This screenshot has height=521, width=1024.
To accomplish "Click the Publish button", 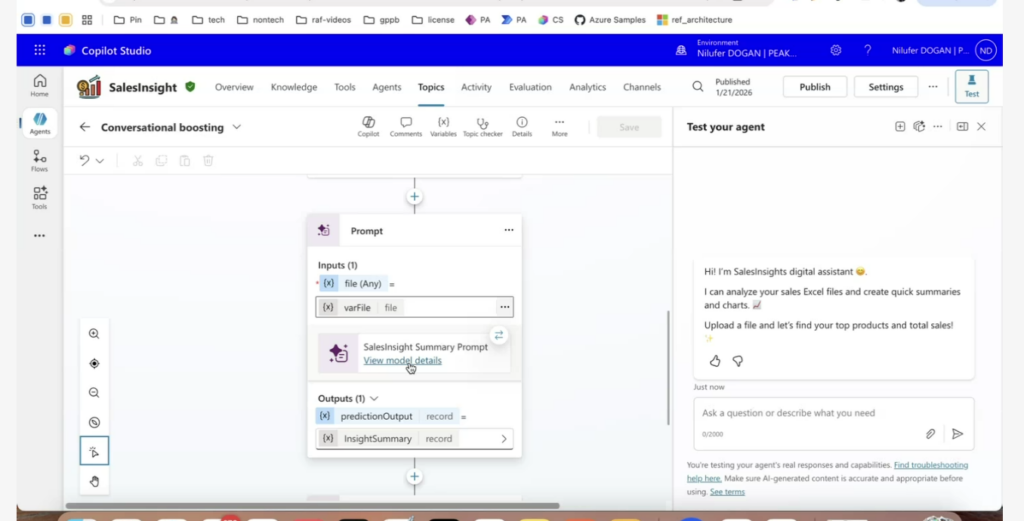I will click(x=814, y=87).
